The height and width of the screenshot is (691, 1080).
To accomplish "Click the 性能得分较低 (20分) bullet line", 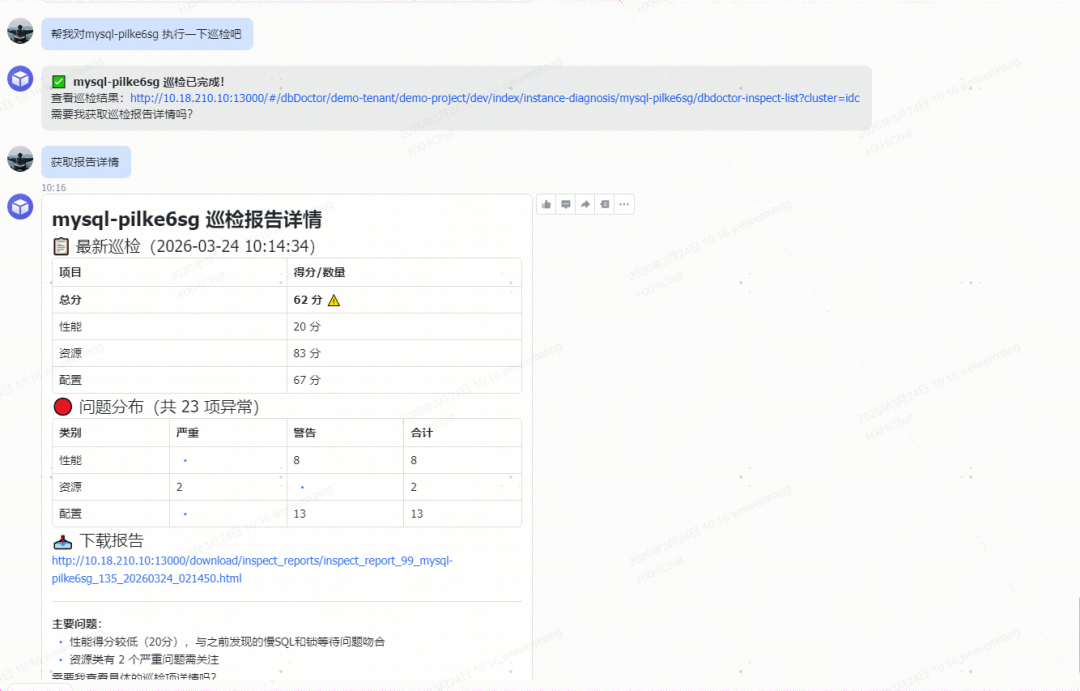I will point(227,642).
